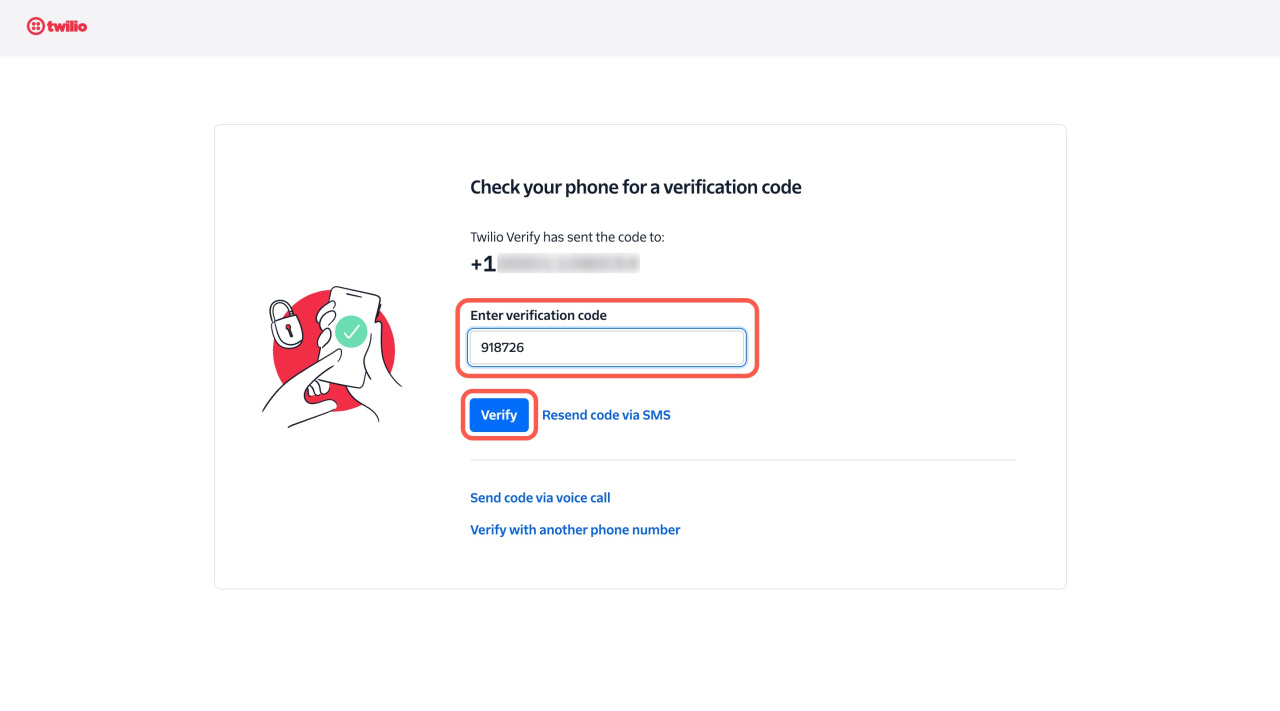Click the red circular Twilio symbol
1280x711 pixels.
tap(35, 27)
